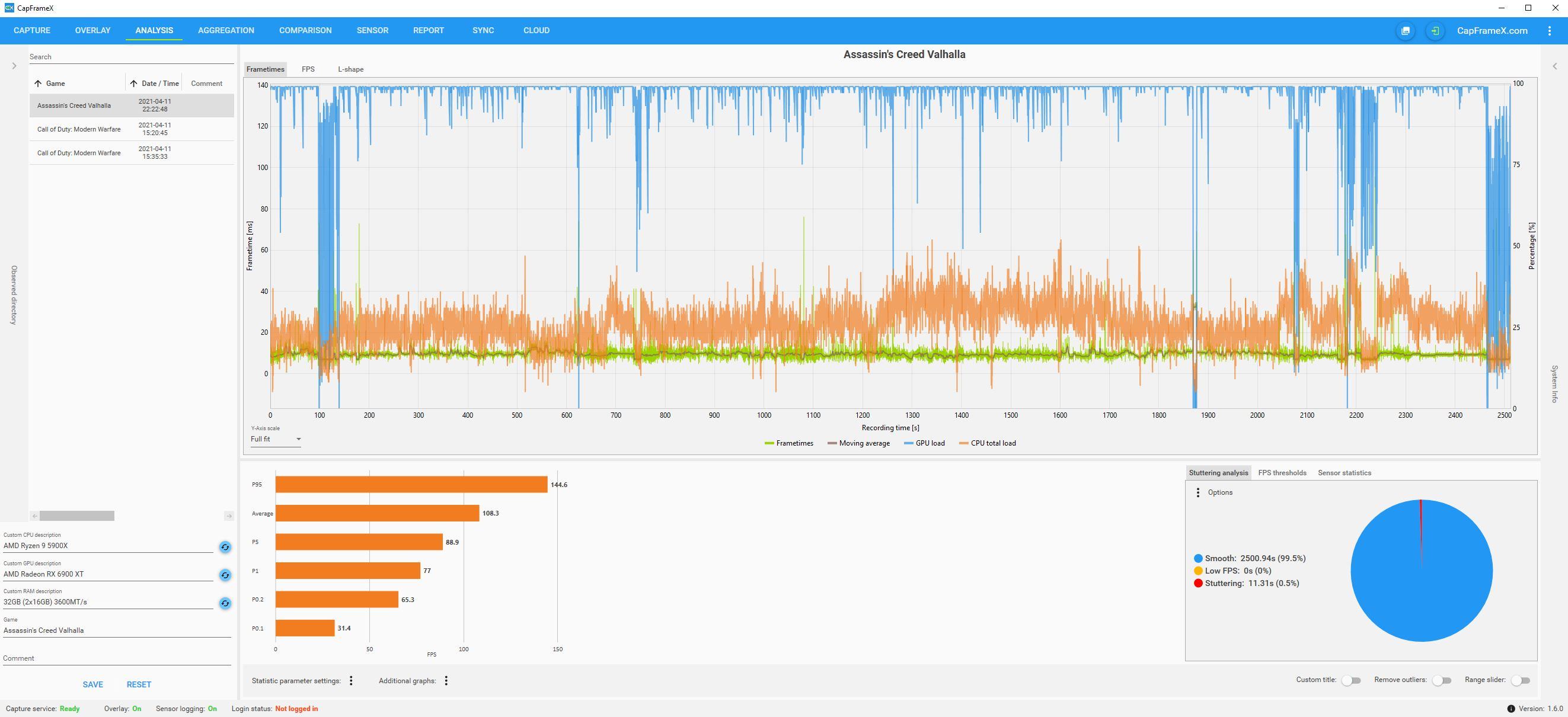Click the Stuttering legend entry
The image size is (1568, 717).
click(1247, 583)
